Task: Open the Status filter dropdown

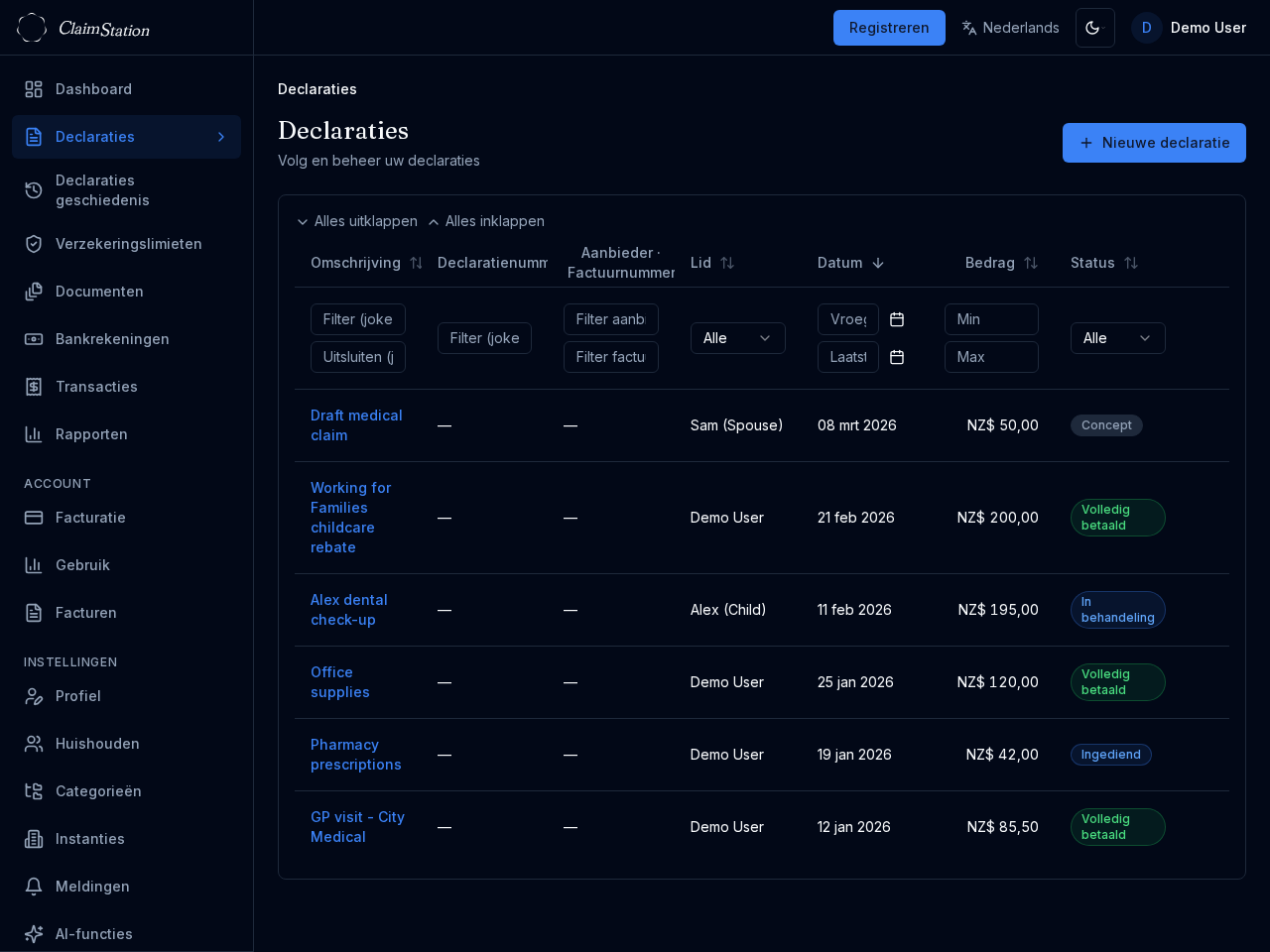Action: point(1117,338)
